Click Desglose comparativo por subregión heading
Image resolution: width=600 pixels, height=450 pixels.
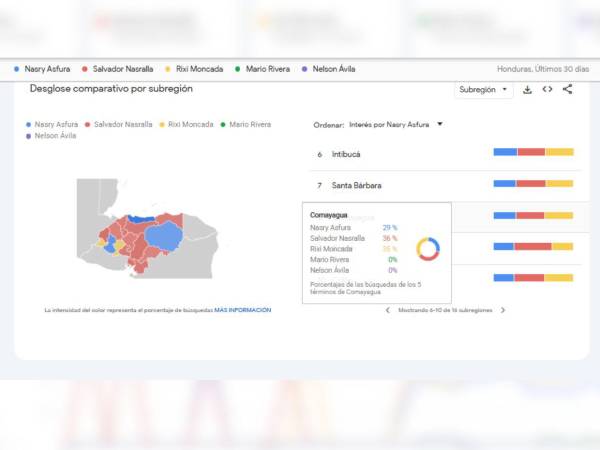coord(111,89)
